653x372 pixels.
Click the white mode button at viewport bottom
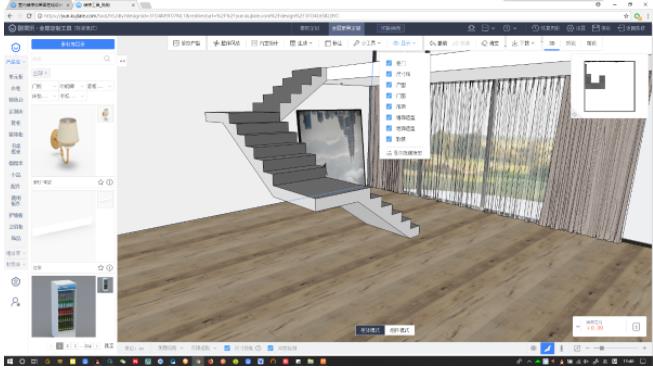click(x=399, y=330)
